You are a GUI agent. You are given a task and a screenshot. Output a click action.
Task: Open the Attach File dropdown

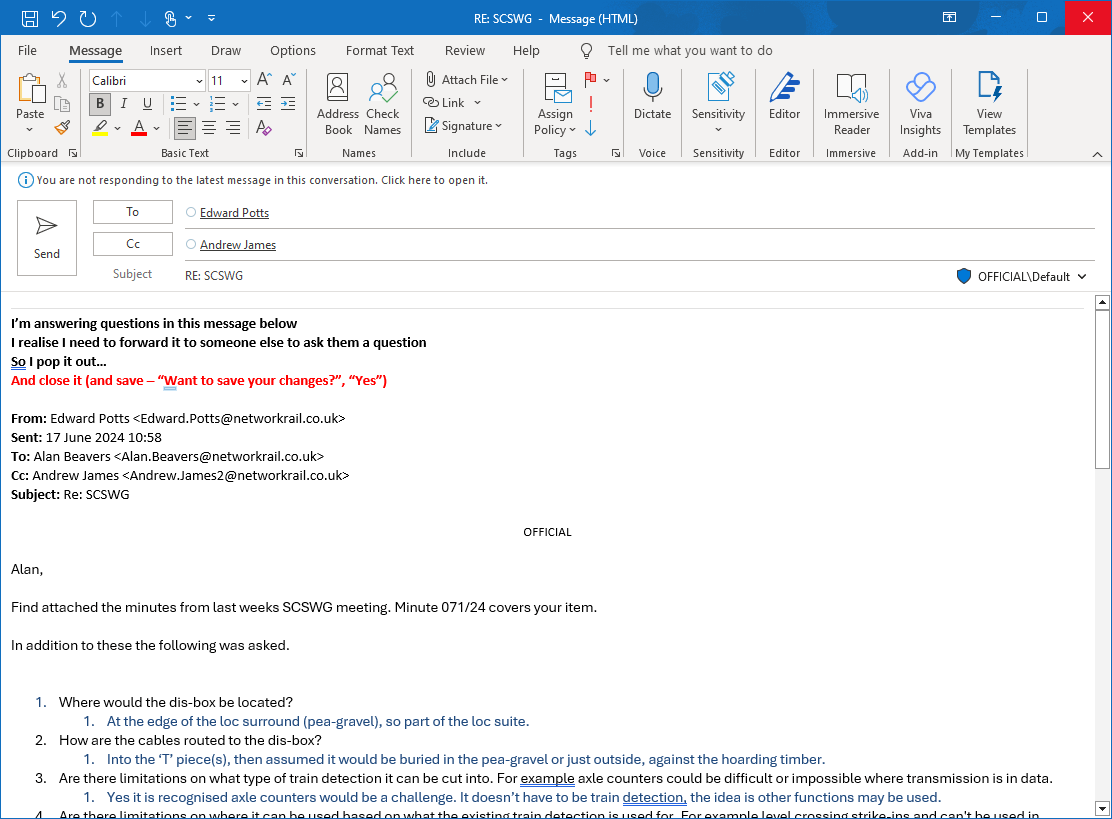(467, 79)
